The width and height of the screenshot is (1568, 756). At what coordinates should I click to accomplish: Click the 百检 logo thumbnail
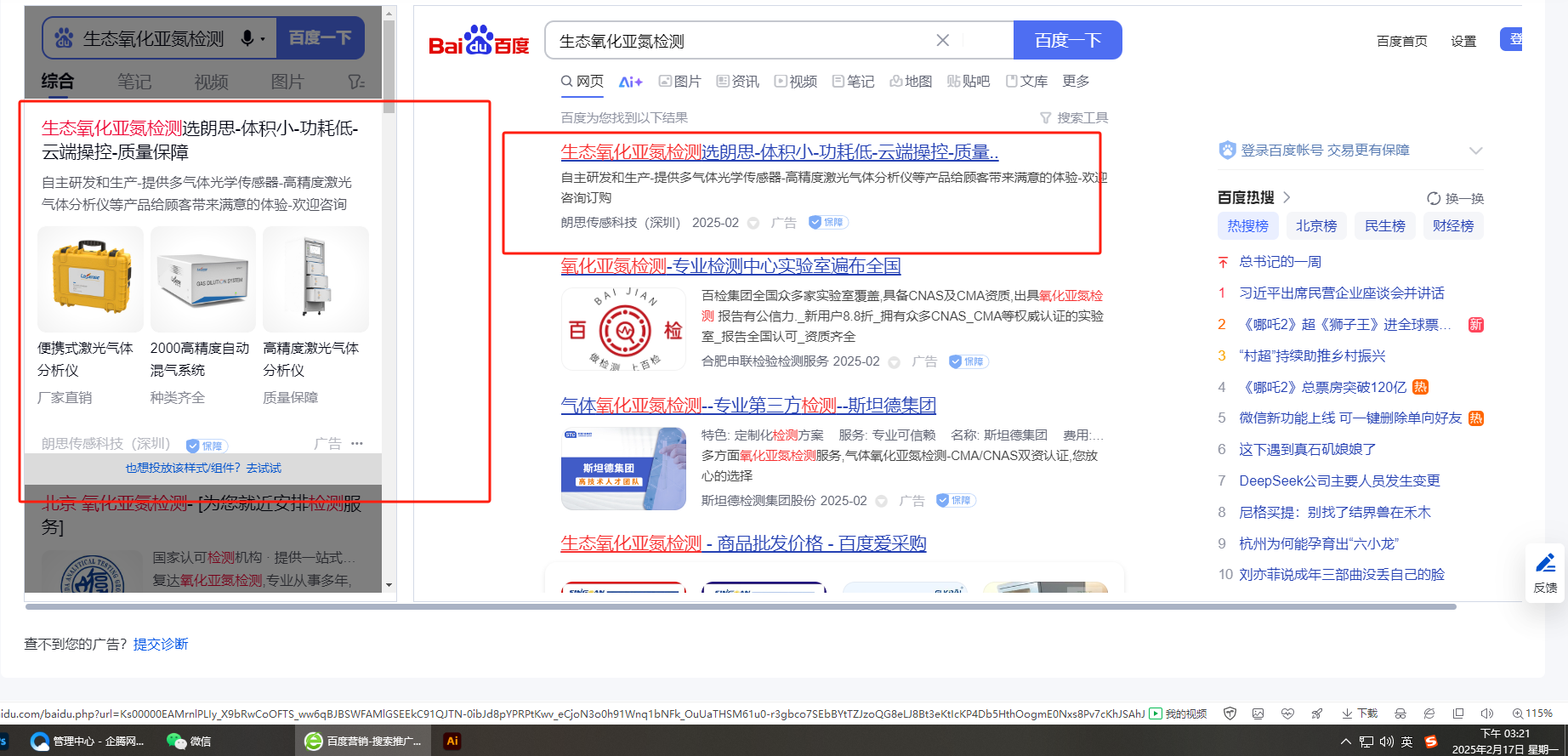(x=623, y=329)
